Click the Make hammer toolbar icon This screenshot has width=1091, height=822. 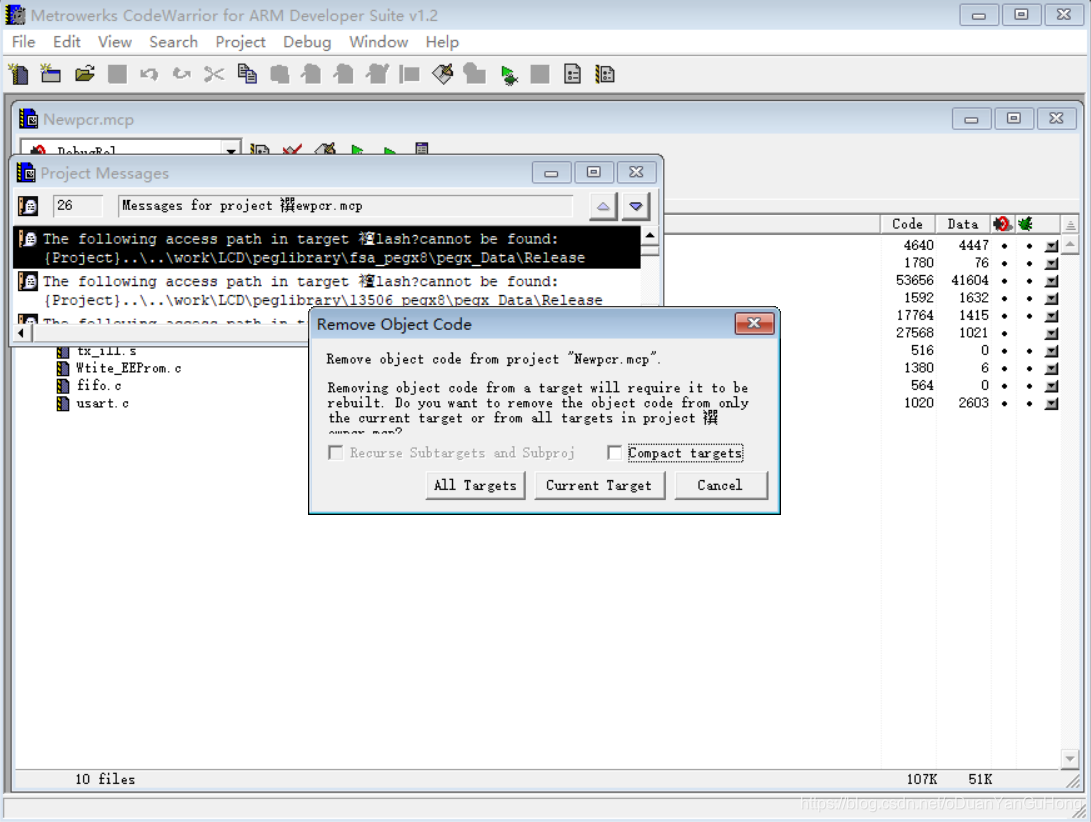pos(443,74)
